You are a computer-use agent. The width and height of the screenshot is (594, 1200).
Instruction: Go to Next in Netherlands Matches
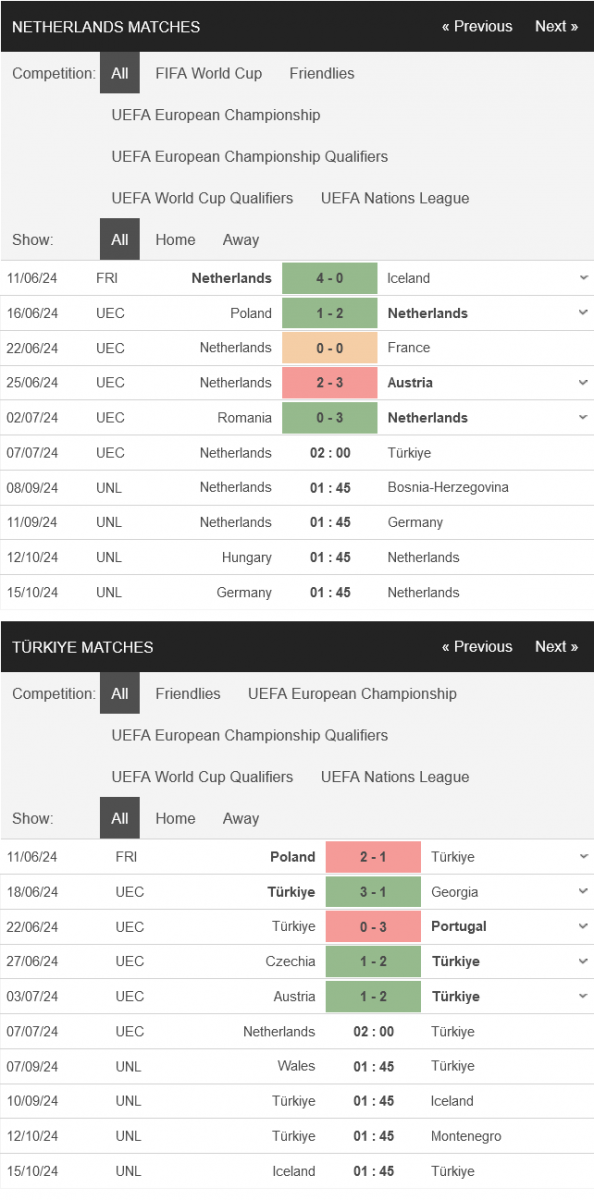(556, 26)
